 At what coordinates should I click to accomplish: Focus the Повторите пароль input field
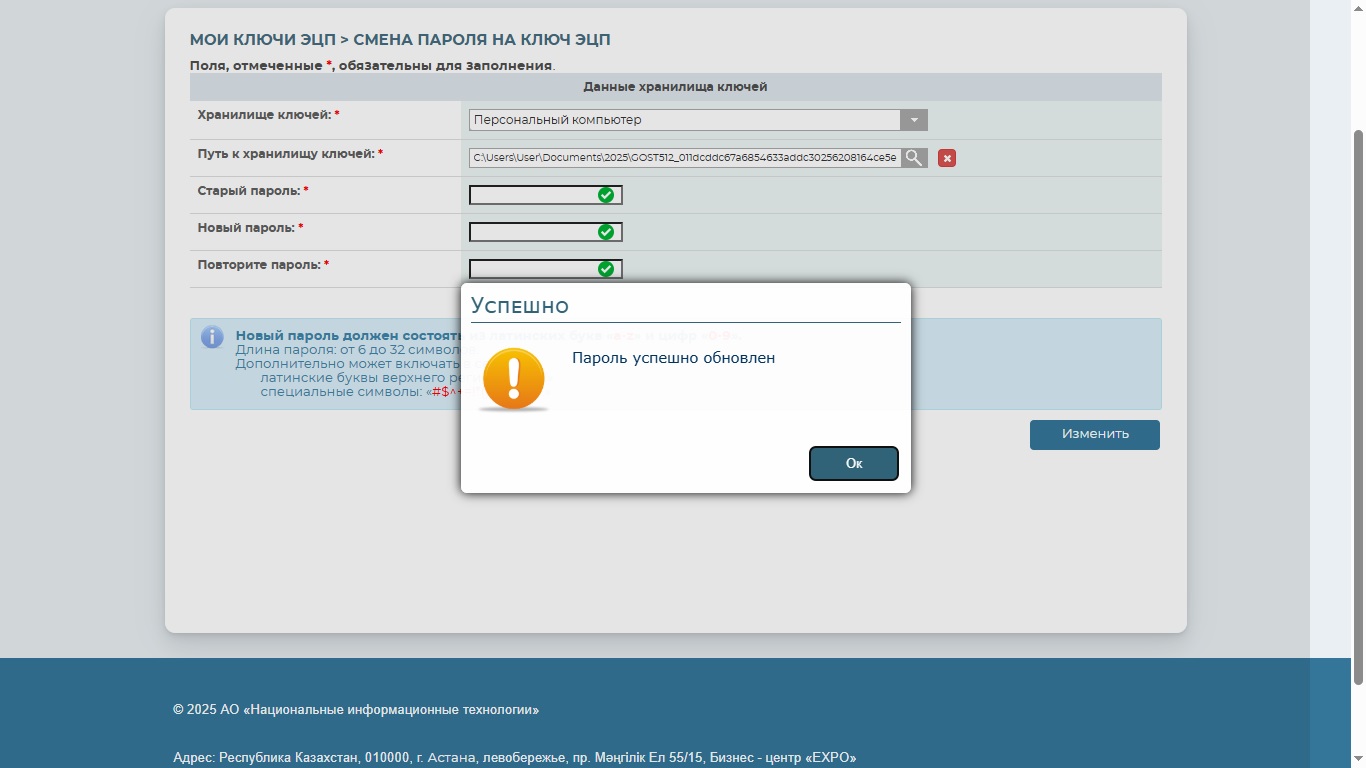532,269
